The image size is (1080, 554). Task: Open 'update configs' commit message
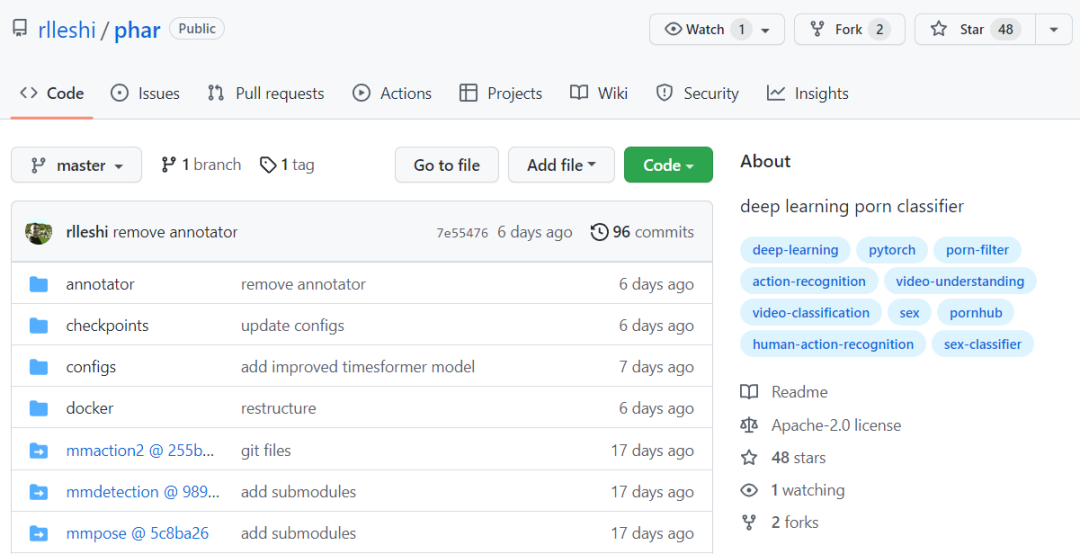coord(293,325)
